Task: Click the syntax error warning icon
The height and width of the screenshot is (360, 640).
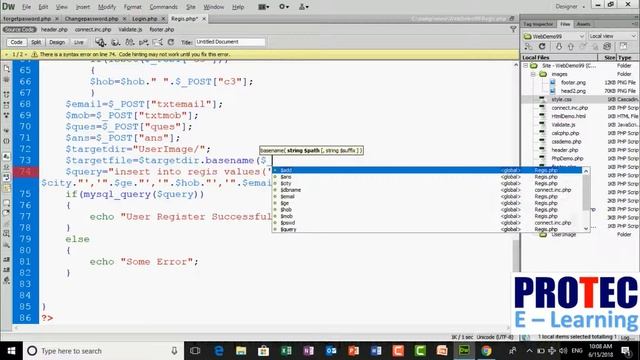Action: coord(35,54)
